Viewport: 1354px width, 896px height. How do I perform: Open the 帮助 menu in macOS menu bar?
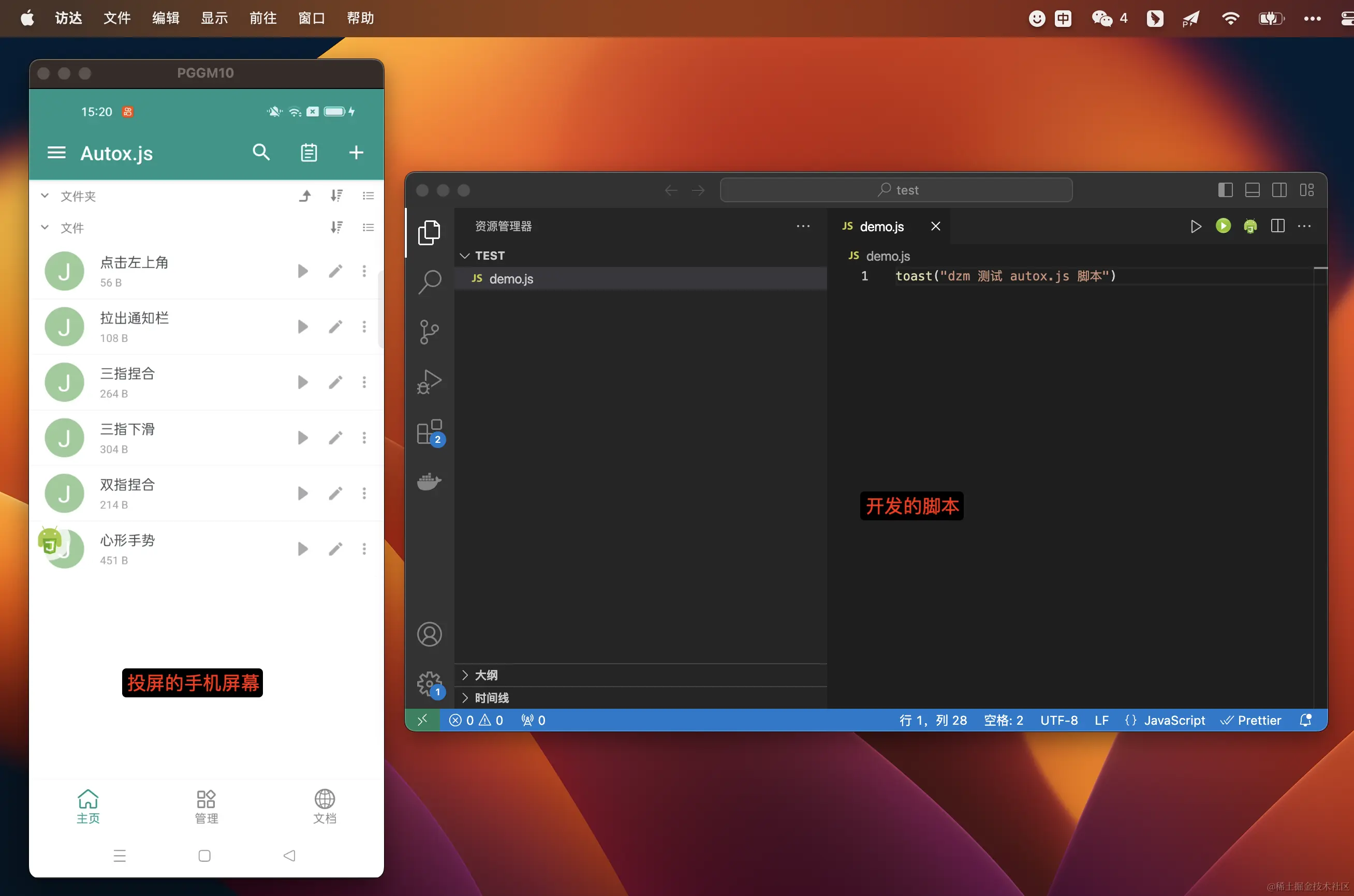[360, 18]
